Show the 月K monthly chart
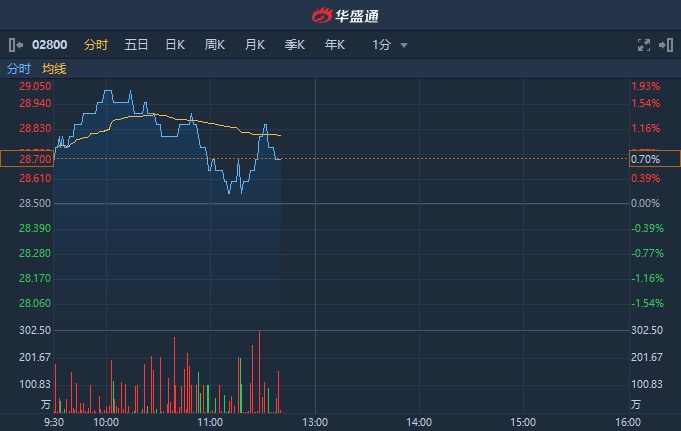This screenshot has height=431, width=681. tap(255, 44)
